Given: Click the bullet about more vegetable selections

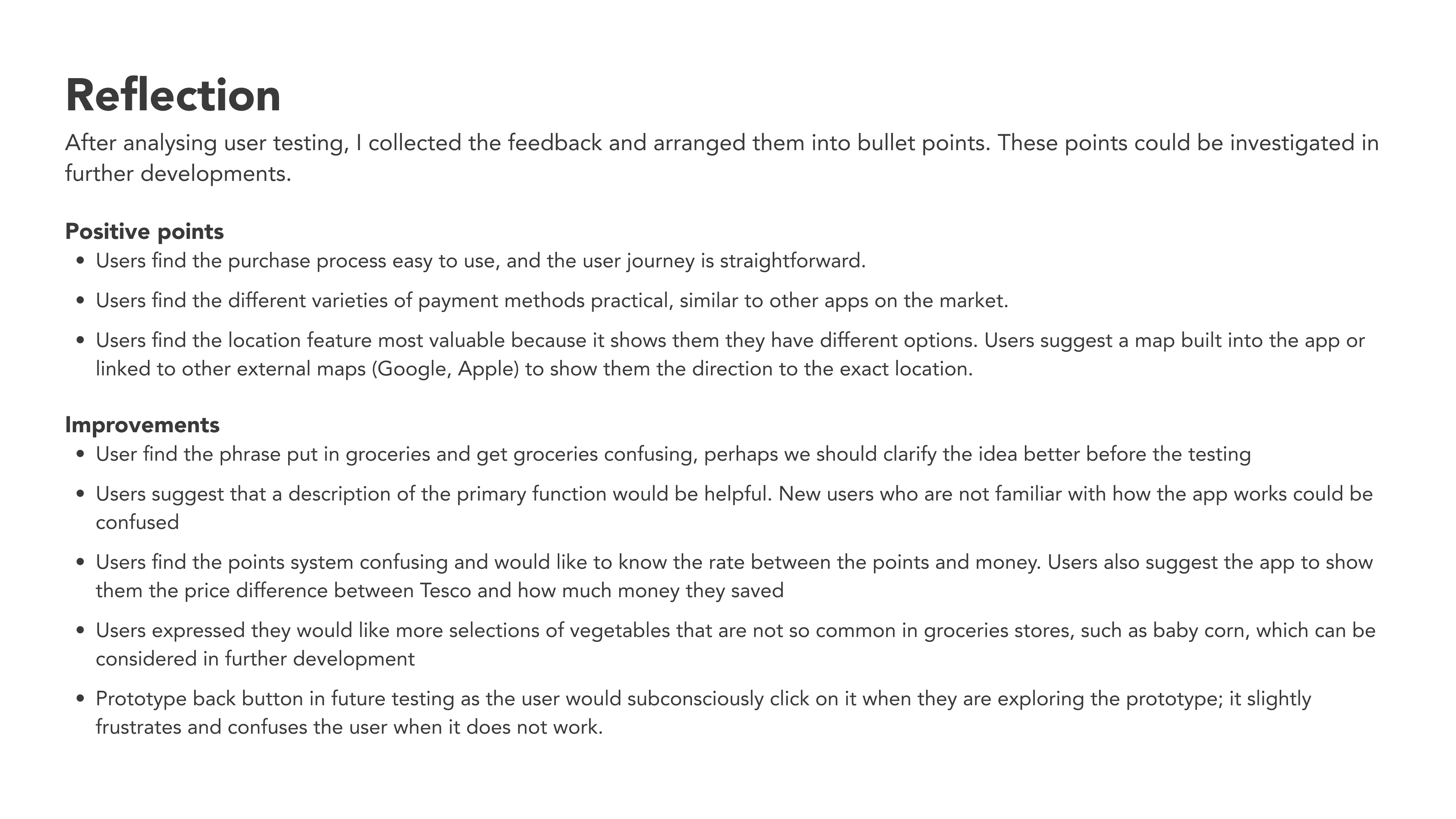Looking at the screenshot, I should (x=735, y=631).
